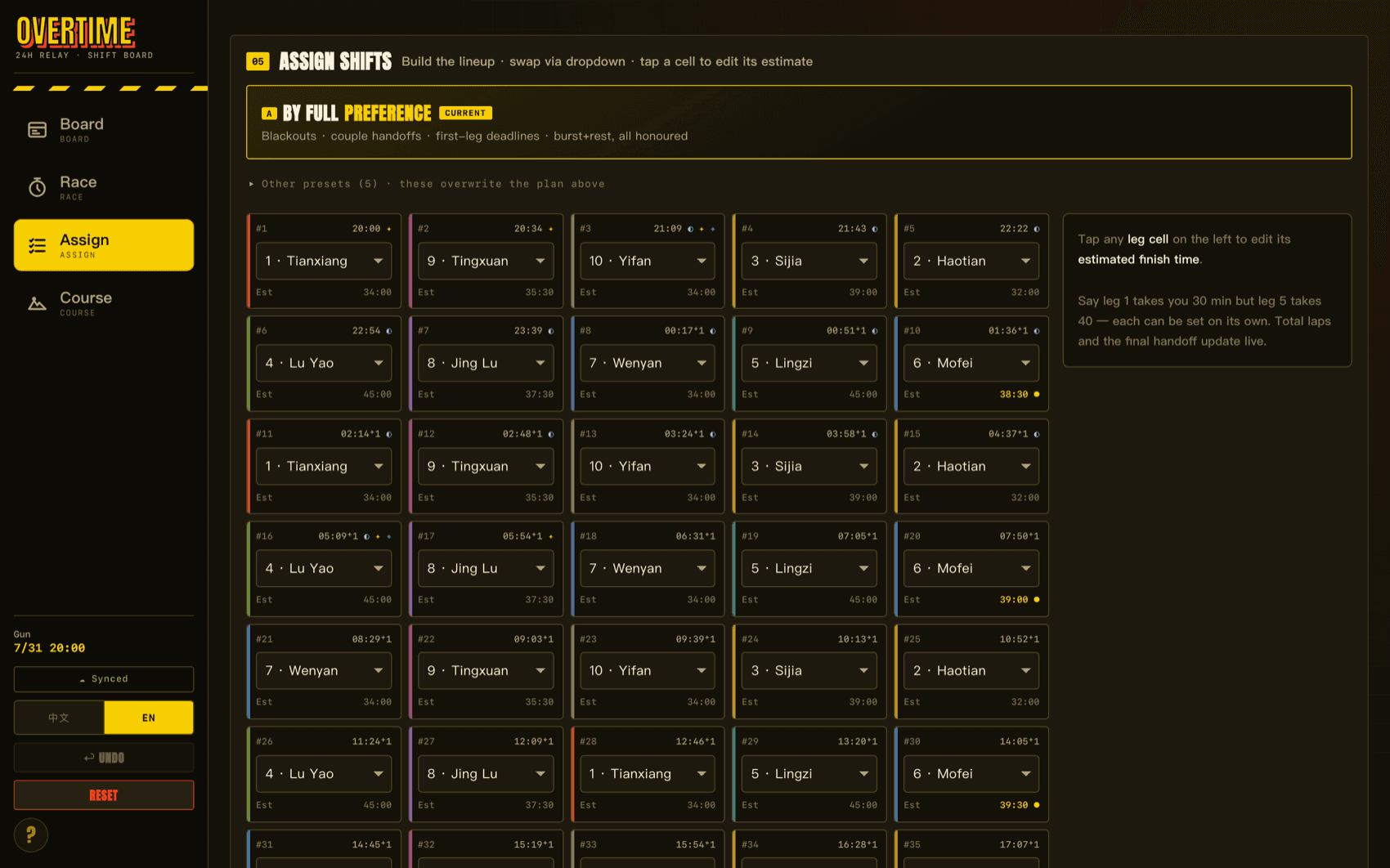
Task: Open the Board section icon
Action: click(x=37, y=130)
